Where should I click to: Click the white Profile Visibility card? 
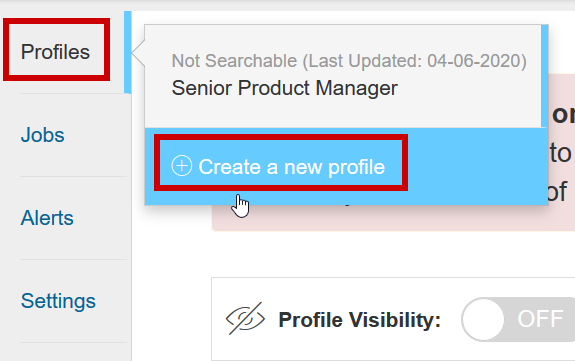coord(393,319)
